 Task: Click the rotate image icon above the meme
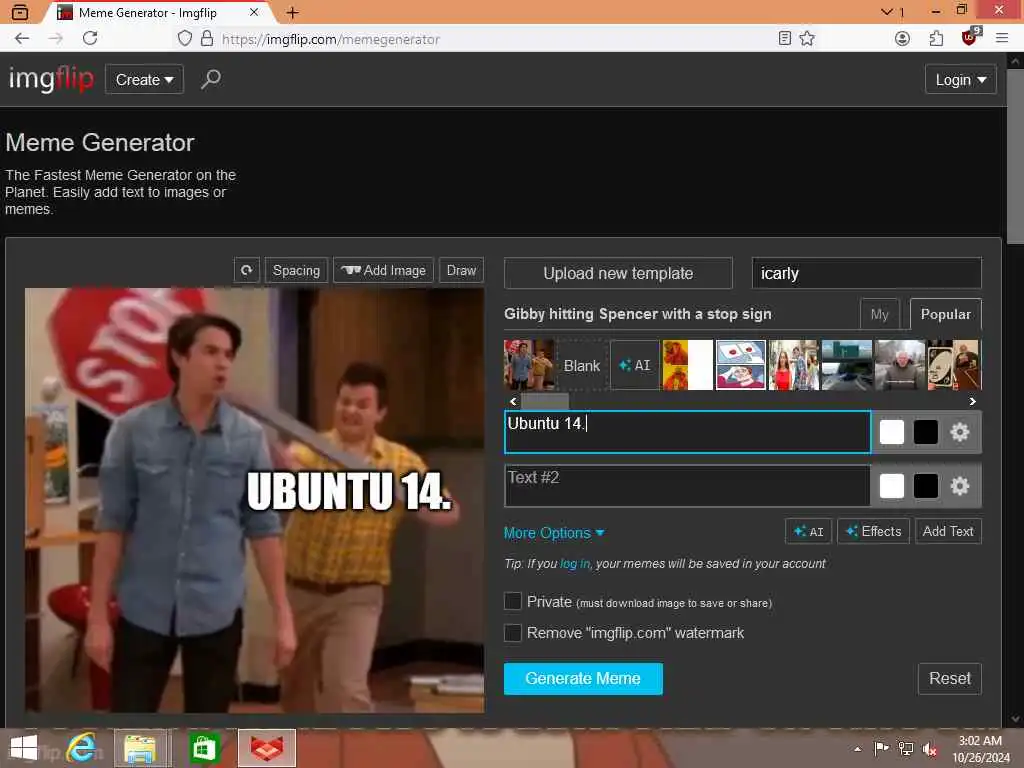tap(247, 270)
